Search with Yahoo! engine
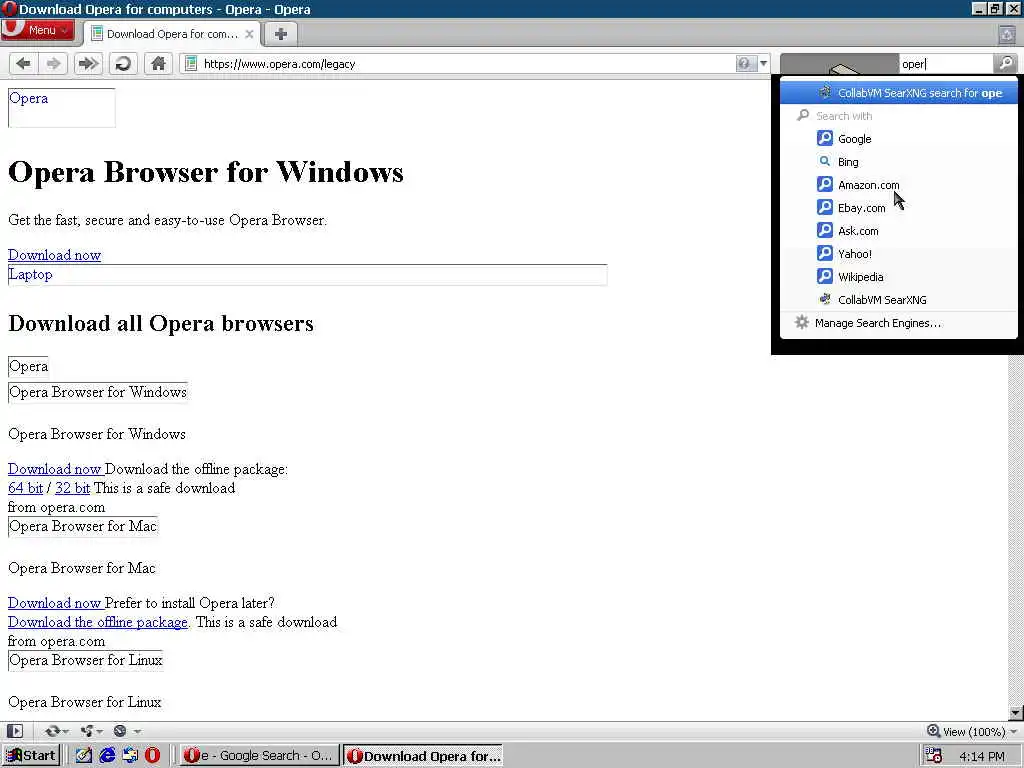Screen dimensions: 1024x768 (x=899, y=253)
